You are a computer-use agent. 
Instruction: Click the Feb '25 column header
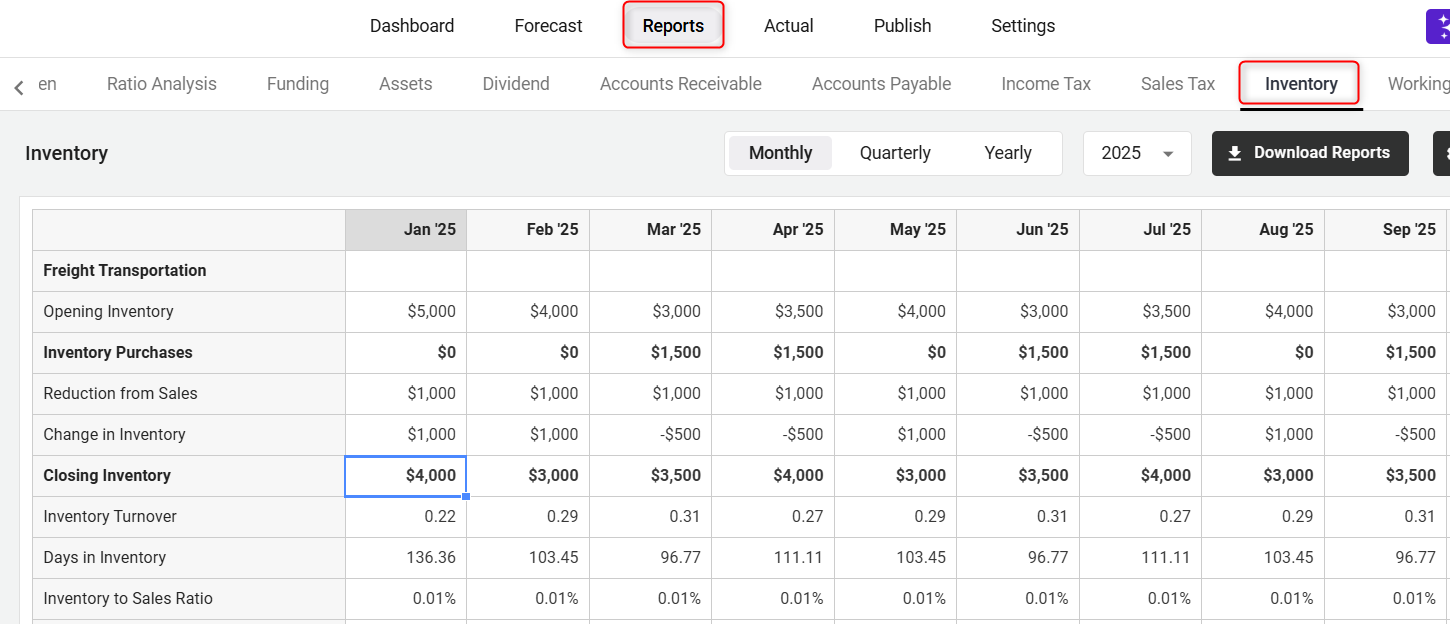point(528,230)
